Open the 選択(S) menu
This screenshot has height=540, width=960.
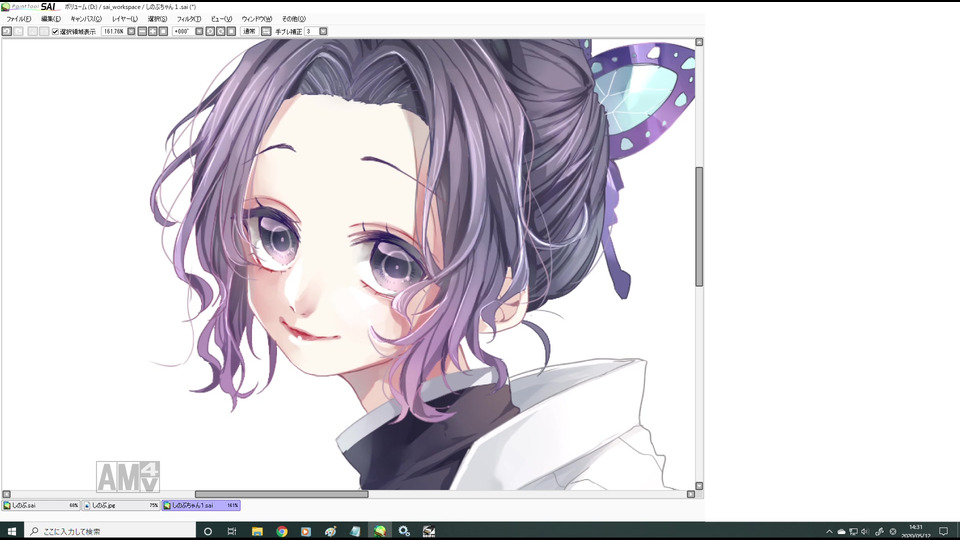157,19
